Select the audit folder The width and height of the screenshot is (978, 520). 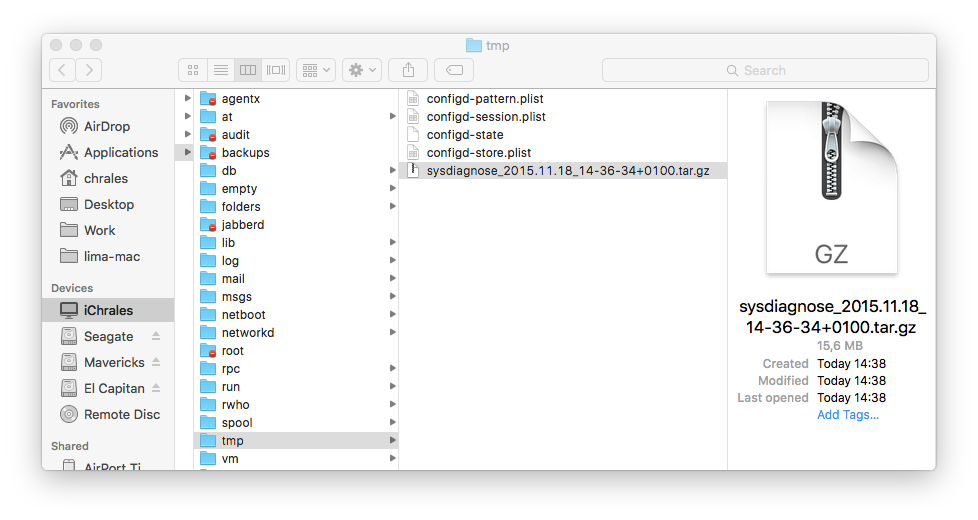[296, 135]
